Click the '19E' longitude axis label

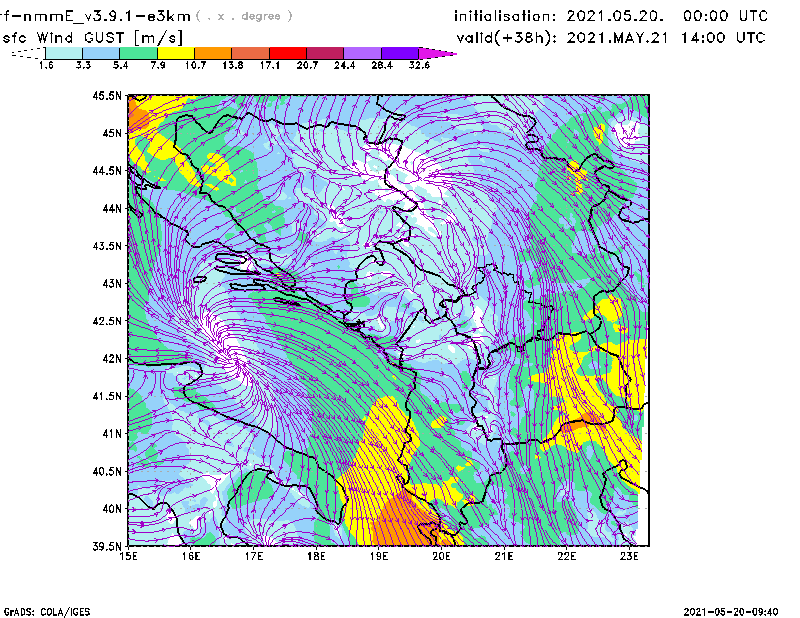coord(379,556)
